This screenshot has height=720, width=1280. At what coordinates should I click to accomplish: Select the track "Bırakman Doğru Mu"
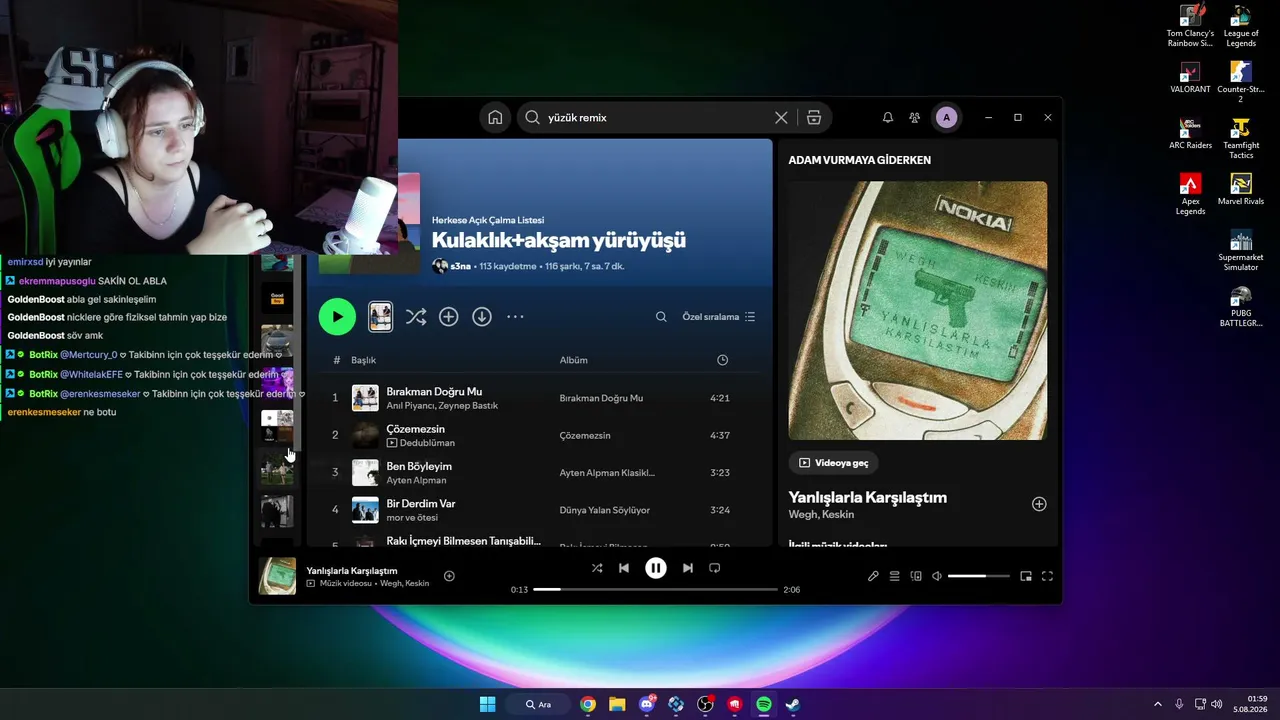coord(434,391)
